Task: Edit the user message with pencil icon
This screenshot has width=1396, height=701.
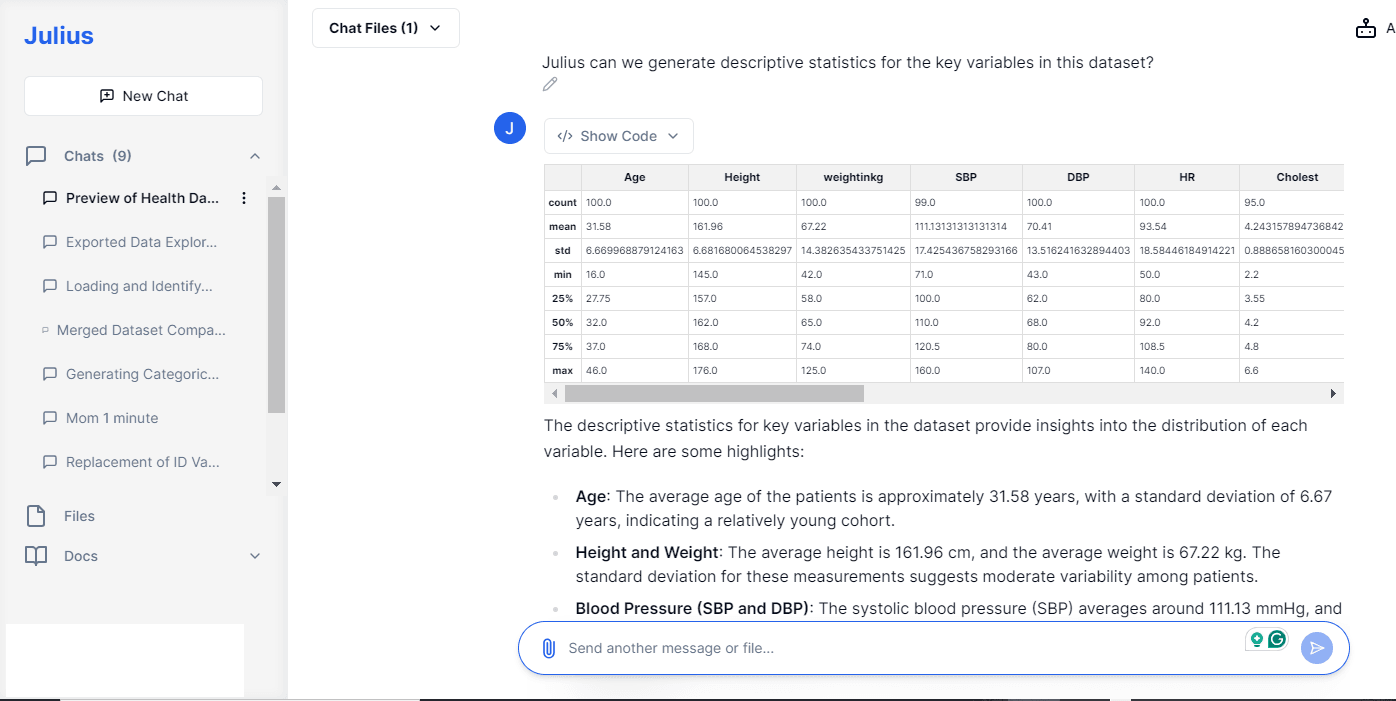Action: pyautogui.click(x=550, y=84)
